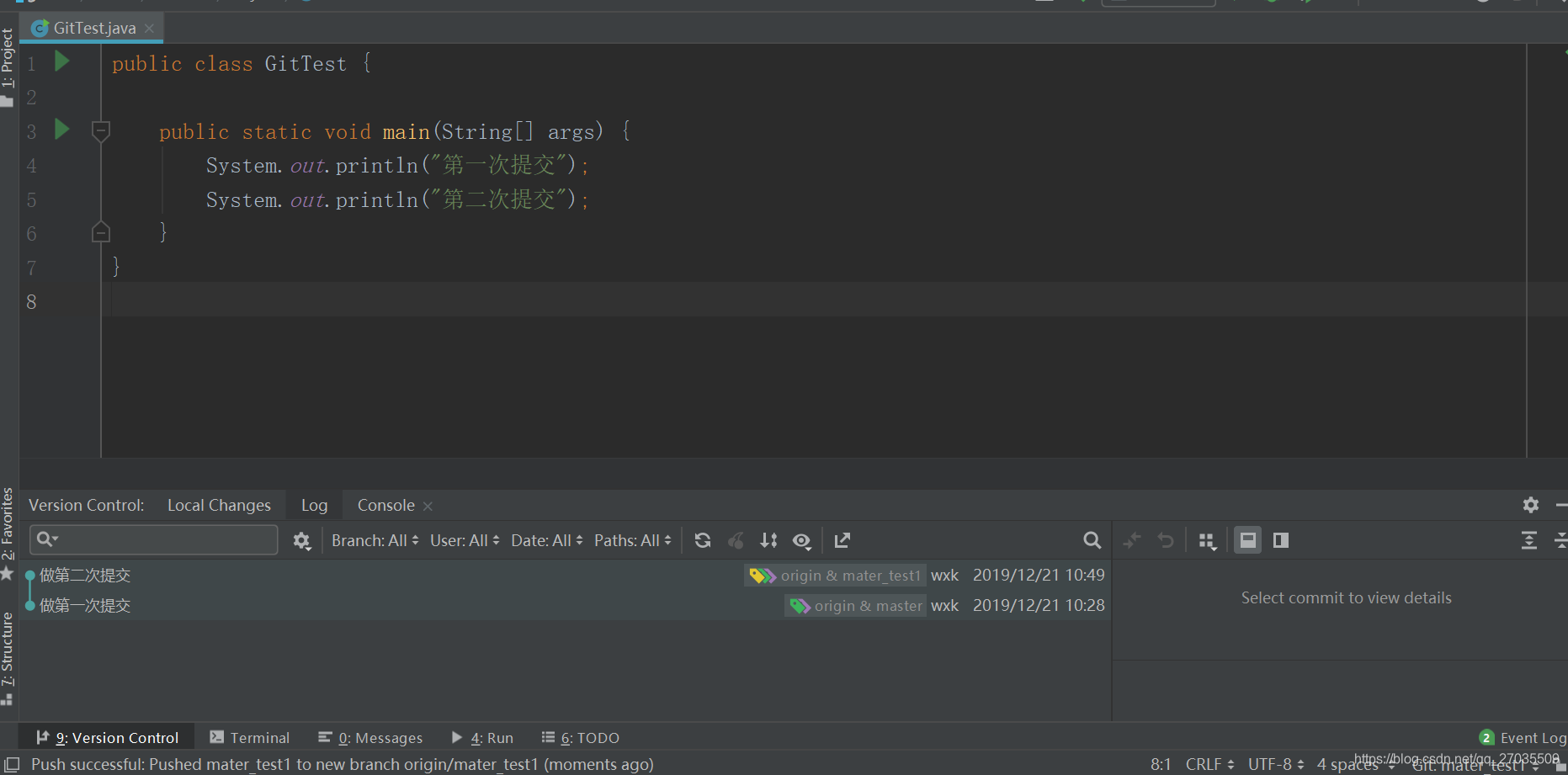1568x775 pixels.
Task: Open the Branch: All filter dropdown
Action: (375, 540)
